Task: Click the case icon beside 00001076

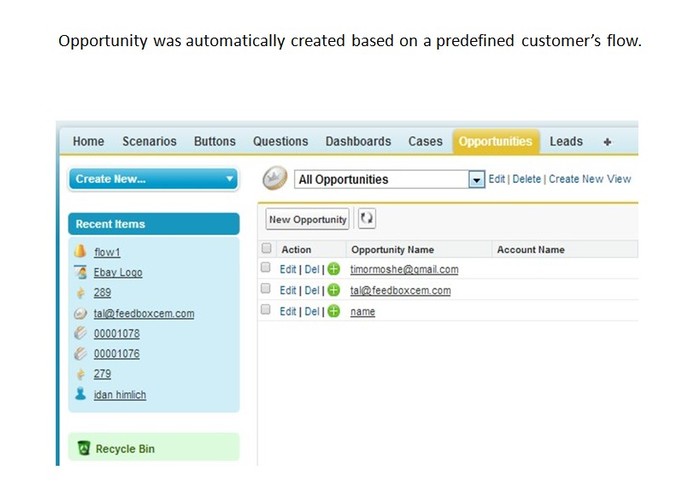Action: click(x=80, y=353)
